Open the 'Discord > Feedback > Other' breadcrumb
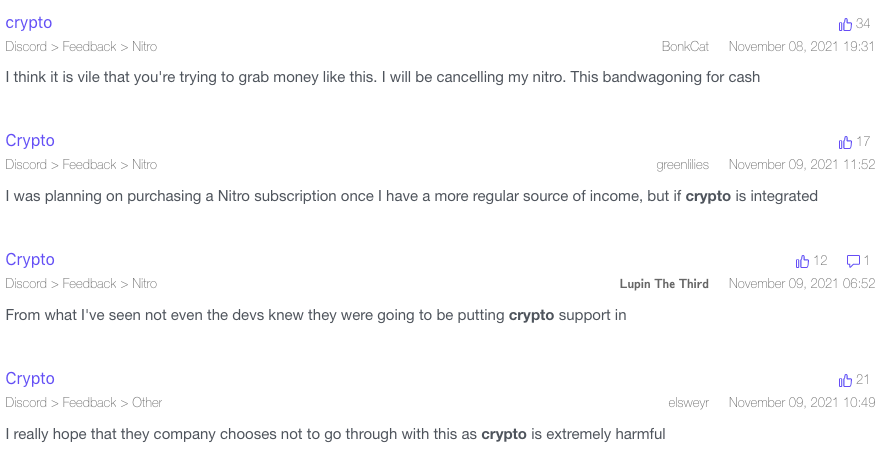Viewport: 885px width, 456px height. pos(84,402)
